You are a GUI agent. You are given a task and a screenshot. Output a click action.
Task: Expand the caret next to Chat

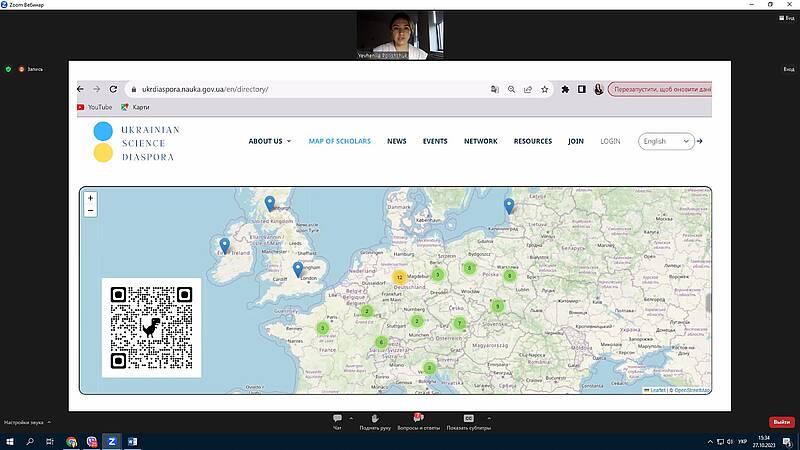click(351, 418)
